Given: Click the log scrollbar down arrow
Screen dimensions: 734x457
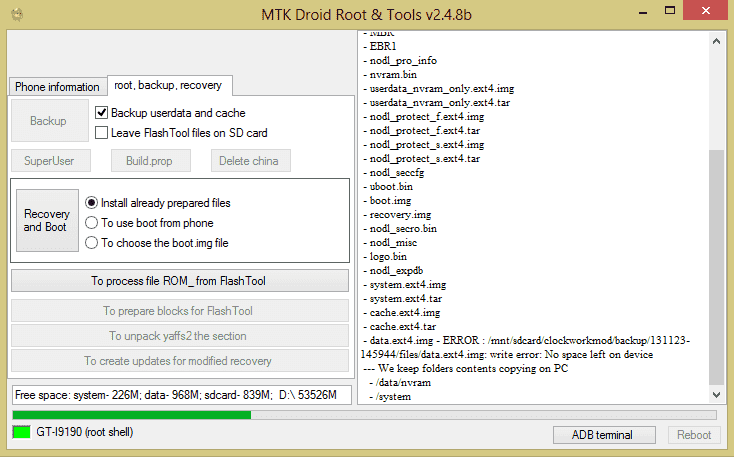Looking at the screenshot, I should point(716,395).
